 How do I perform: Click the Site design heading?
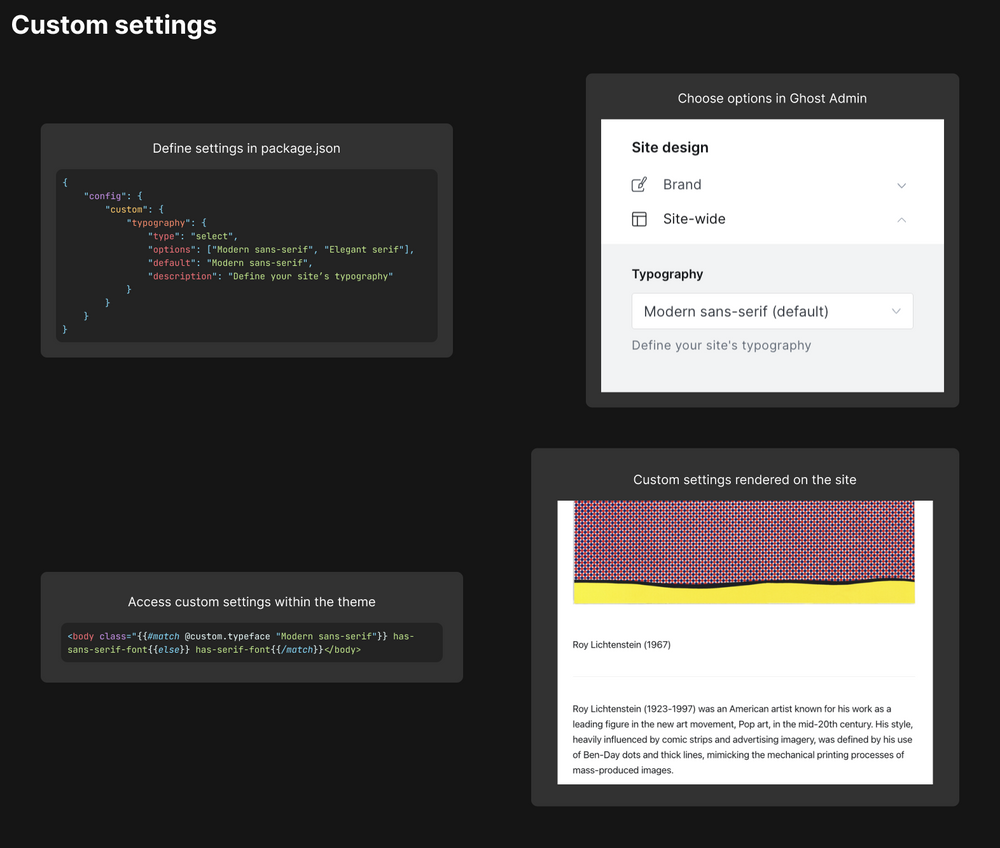click(x=670, y=147)
